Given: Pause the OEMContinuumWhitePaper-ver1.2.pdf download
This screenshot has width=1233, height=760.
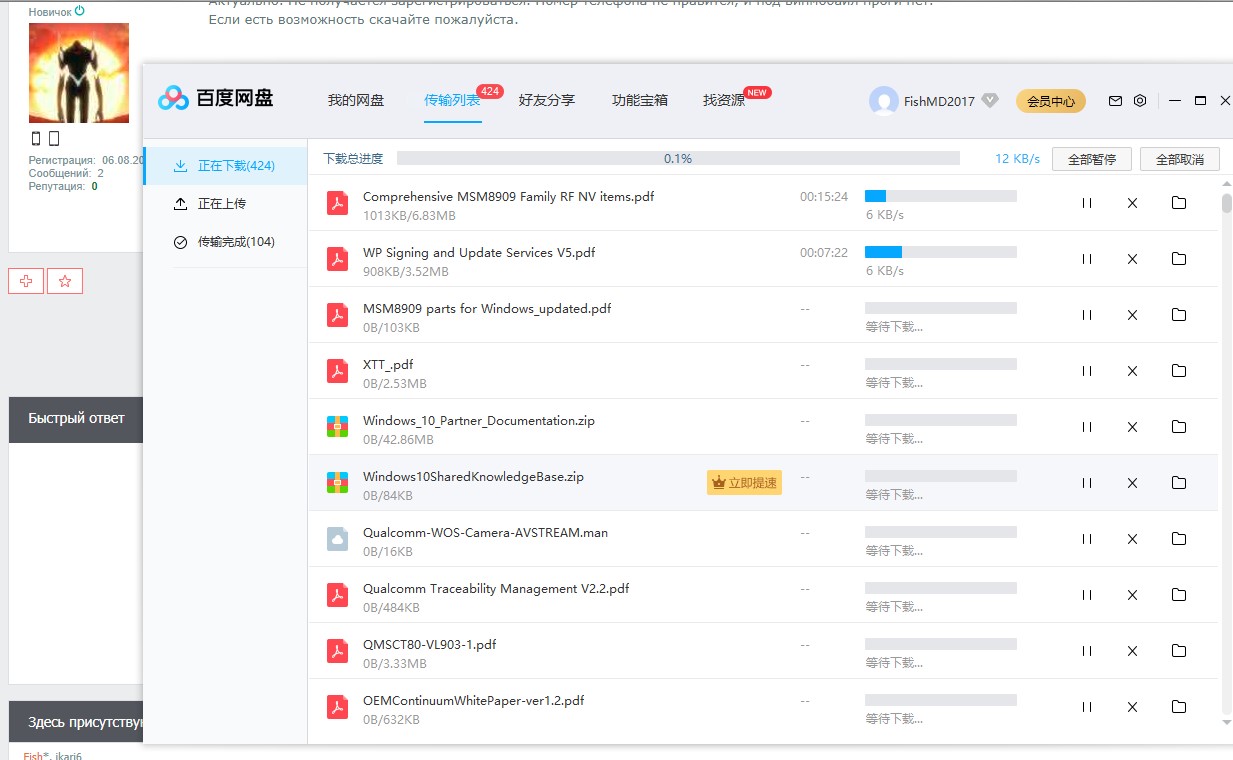Looking at the screenshot, I should 1086,707.
